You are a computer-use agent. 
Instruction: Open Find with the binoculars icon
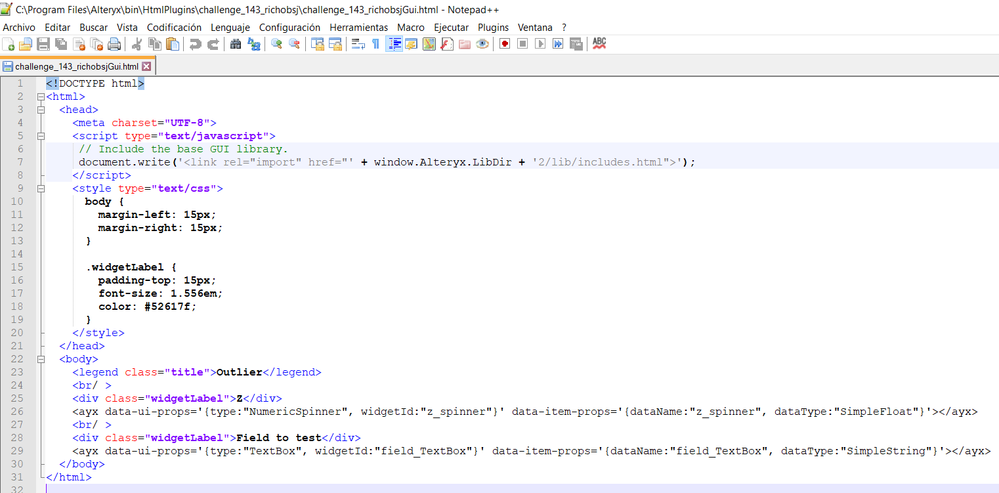236,44
